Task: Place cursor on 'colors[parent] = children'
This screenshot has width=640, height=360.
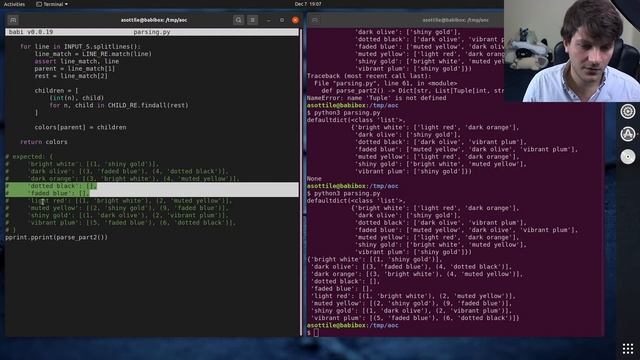Action: click(x=80, y=127)
